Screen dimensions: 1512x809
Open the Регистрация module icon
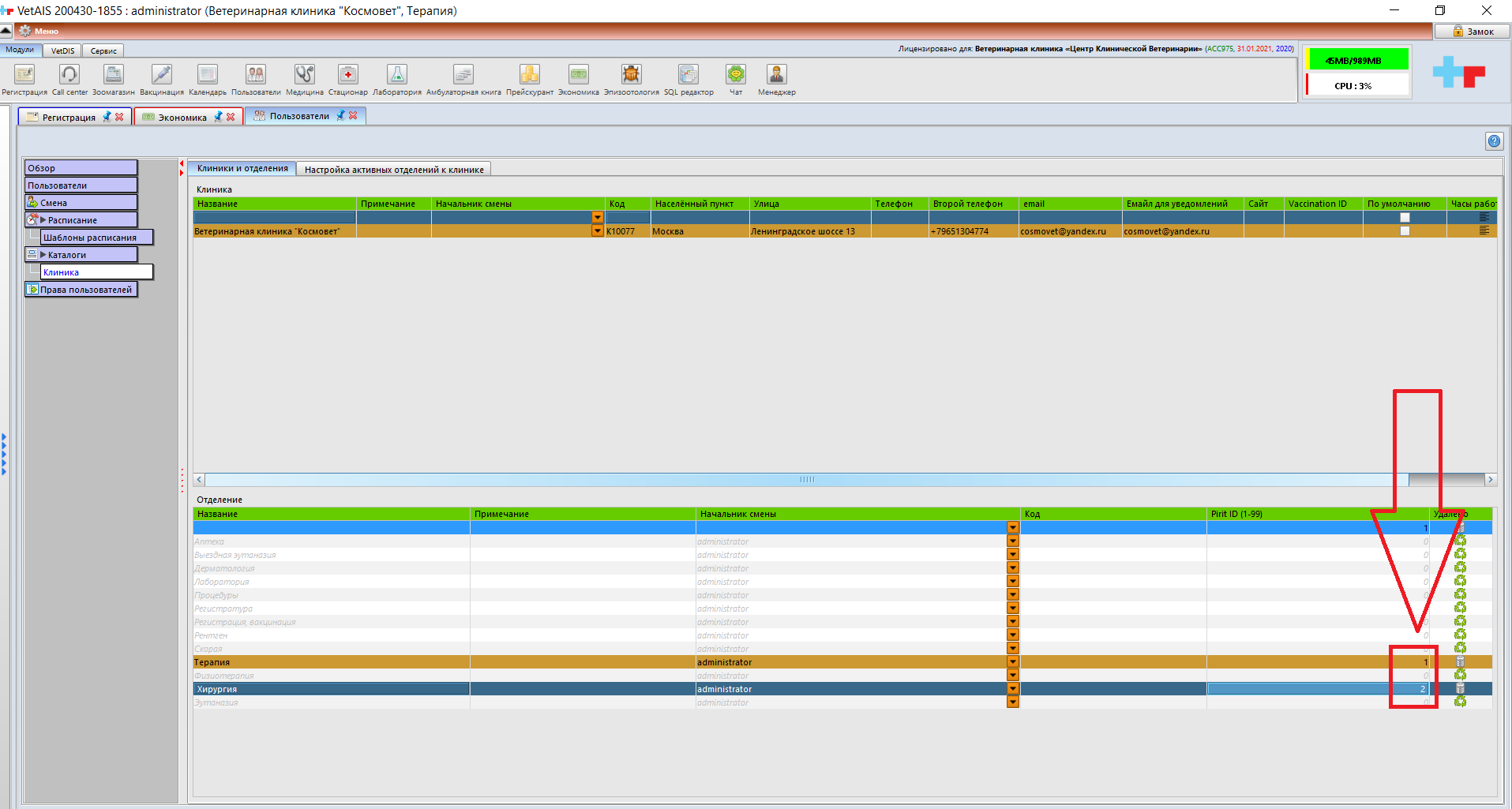[x=24, y=75]
